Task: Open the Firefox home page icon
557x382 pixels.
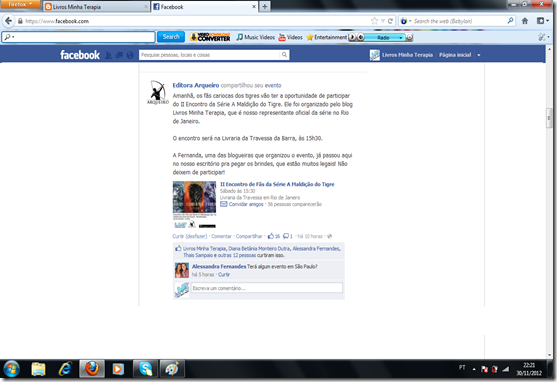Action: click(525, 21)
